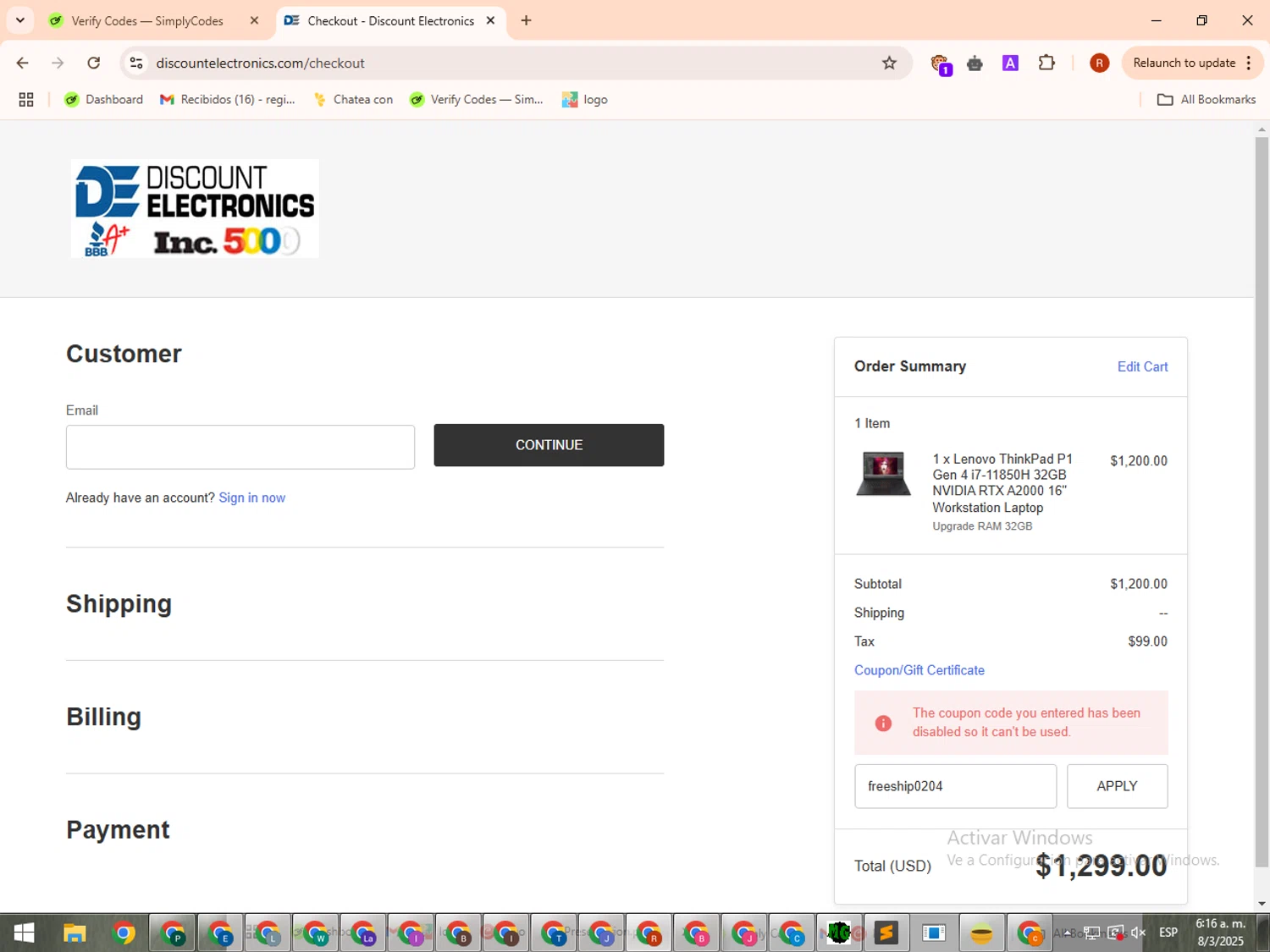Click the Lenovo ThinkPad product thumbnail
Screen dimensions: 1270x952
coord(883,473)
